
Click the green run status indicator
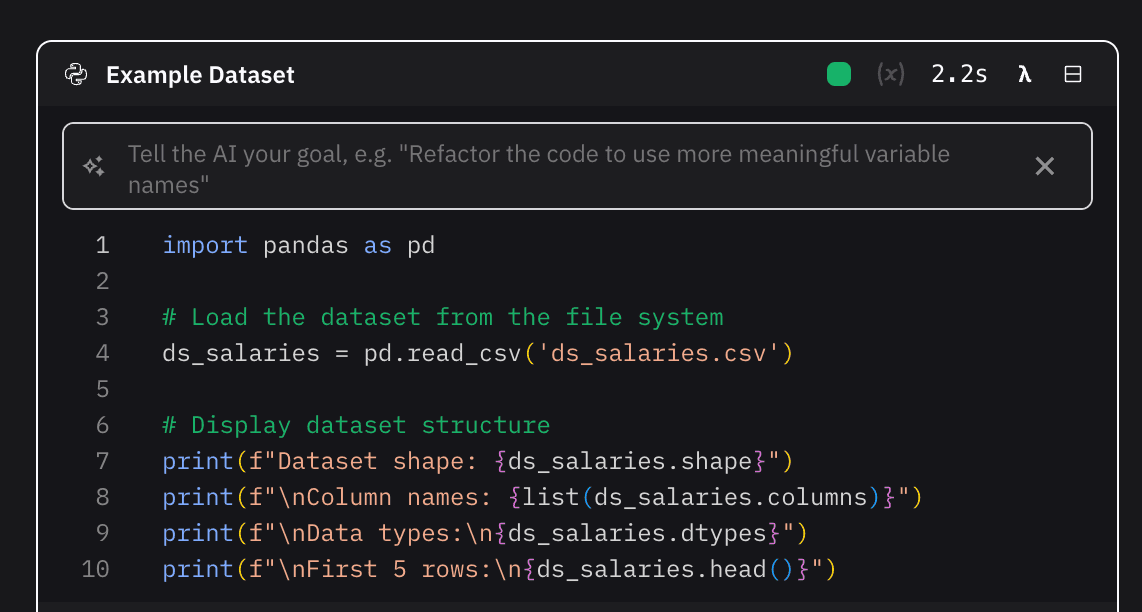click(839, 75)
